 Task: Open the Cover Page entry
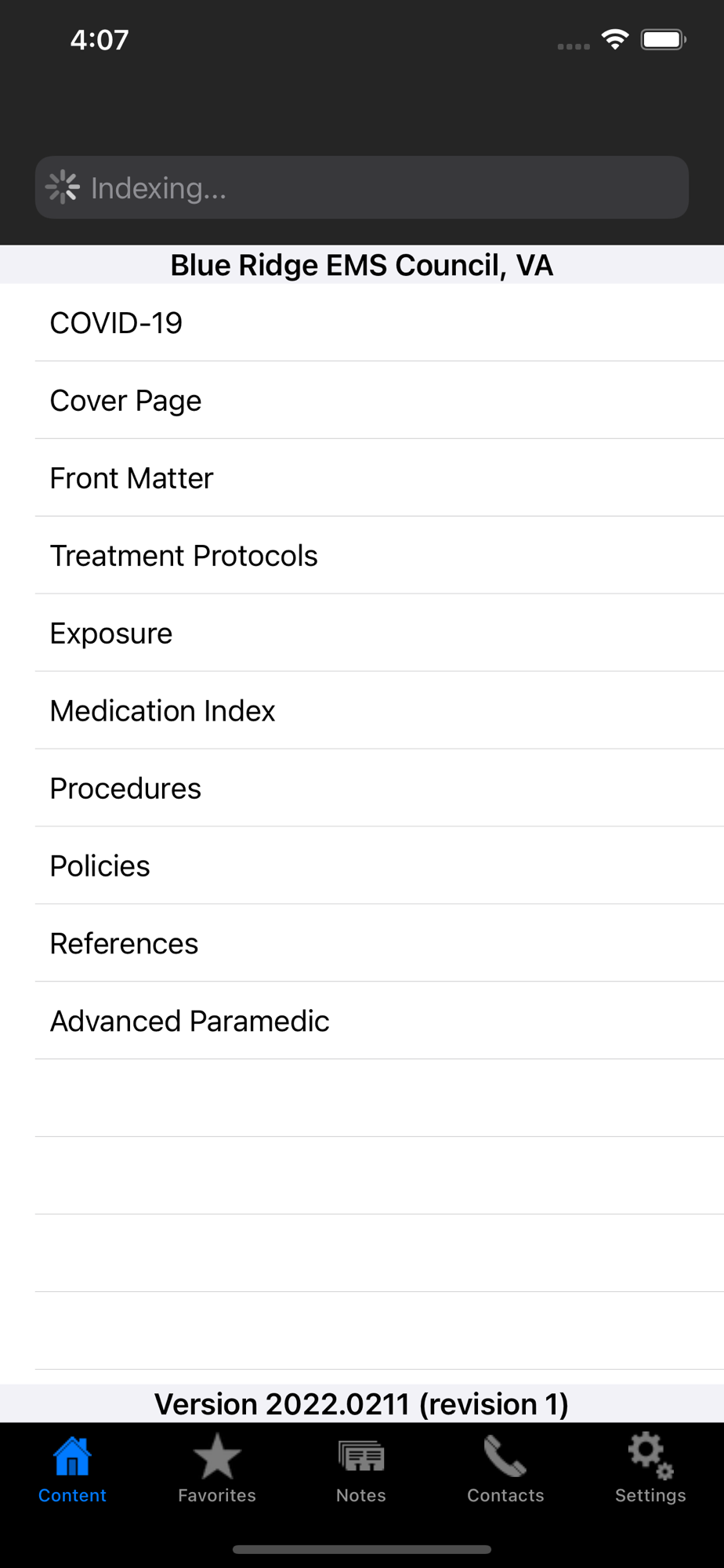125,401
